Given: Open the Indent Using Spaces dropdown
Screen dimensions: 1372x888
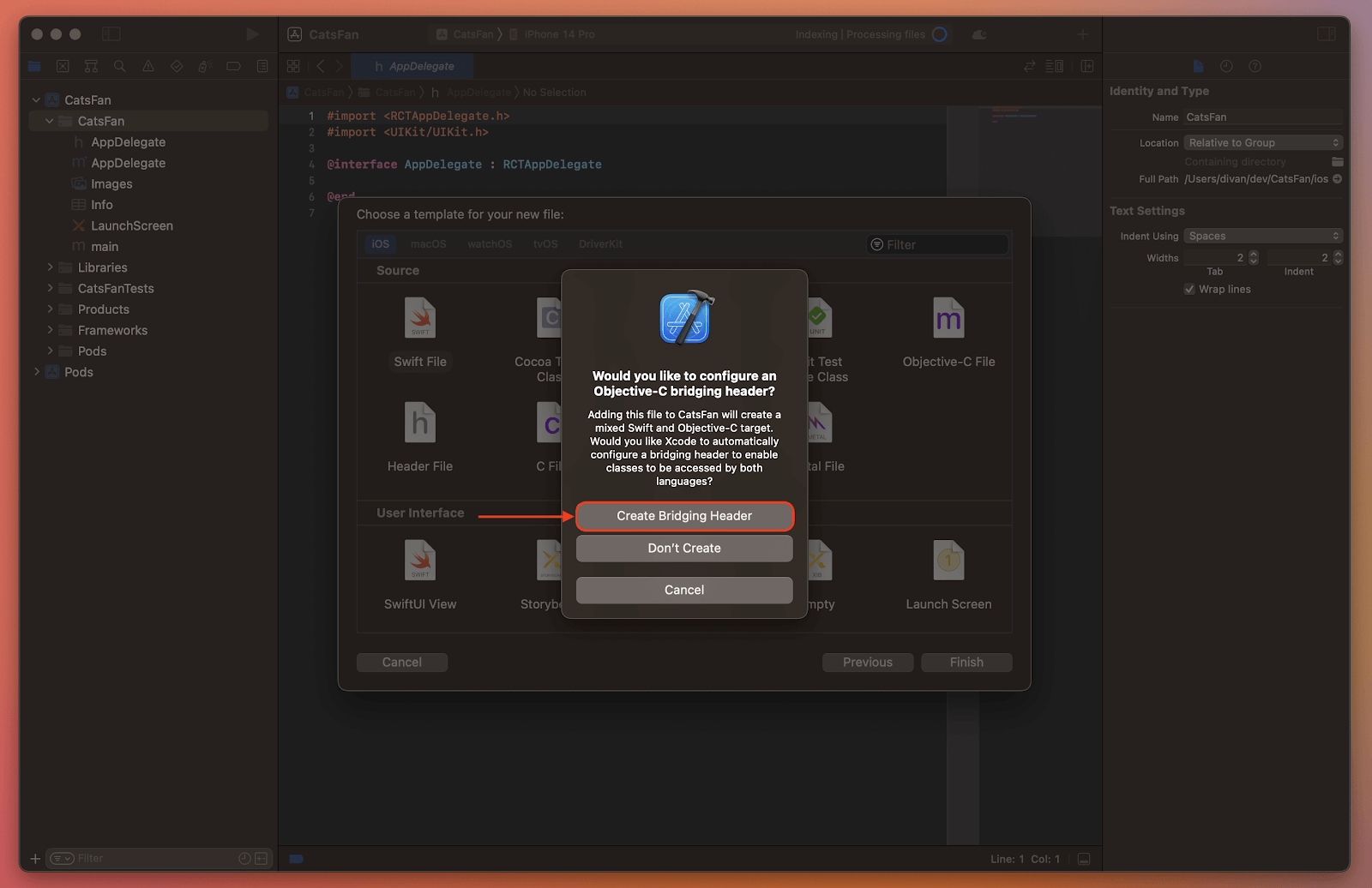Looking at the screenshot, I should (1262, 237).
